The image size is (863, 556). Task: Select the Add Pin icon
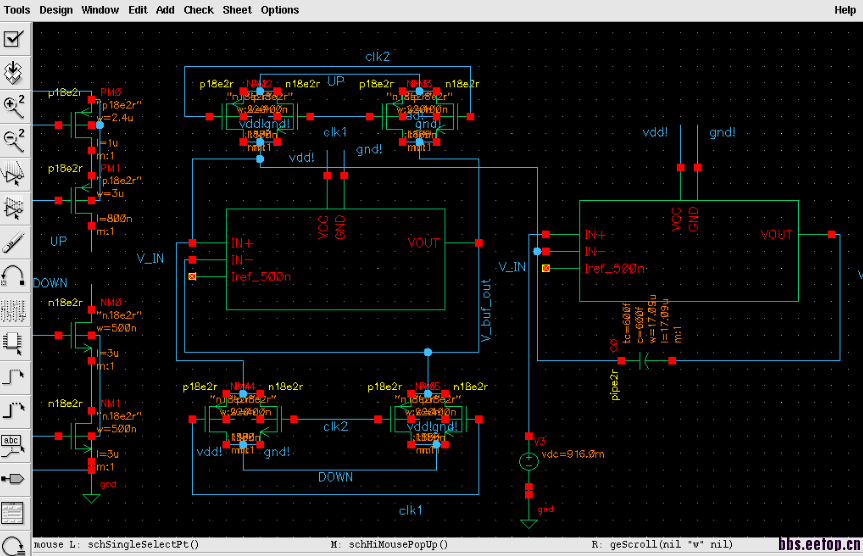pyautogui.click(x=14, y=478)
